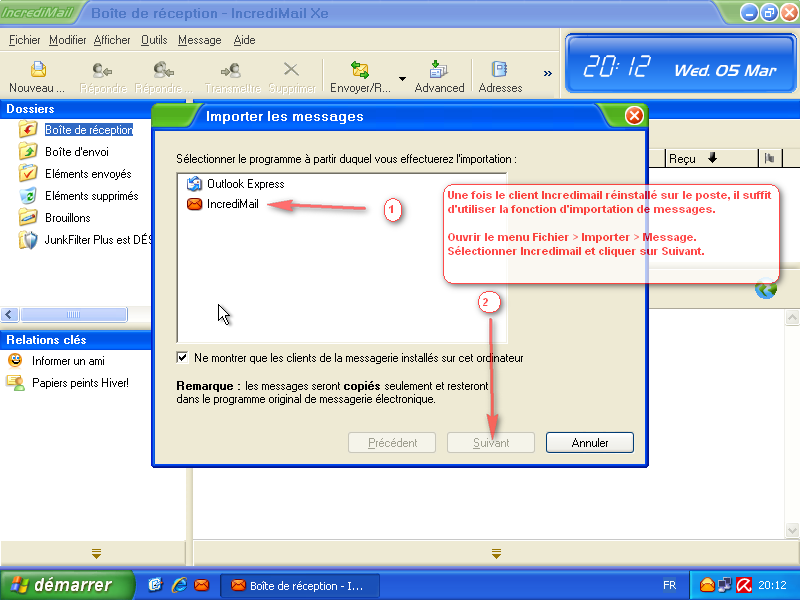Click the preview pane scroll down arrow
This screenshot has height=600, width=800.
tap(792, 531)
